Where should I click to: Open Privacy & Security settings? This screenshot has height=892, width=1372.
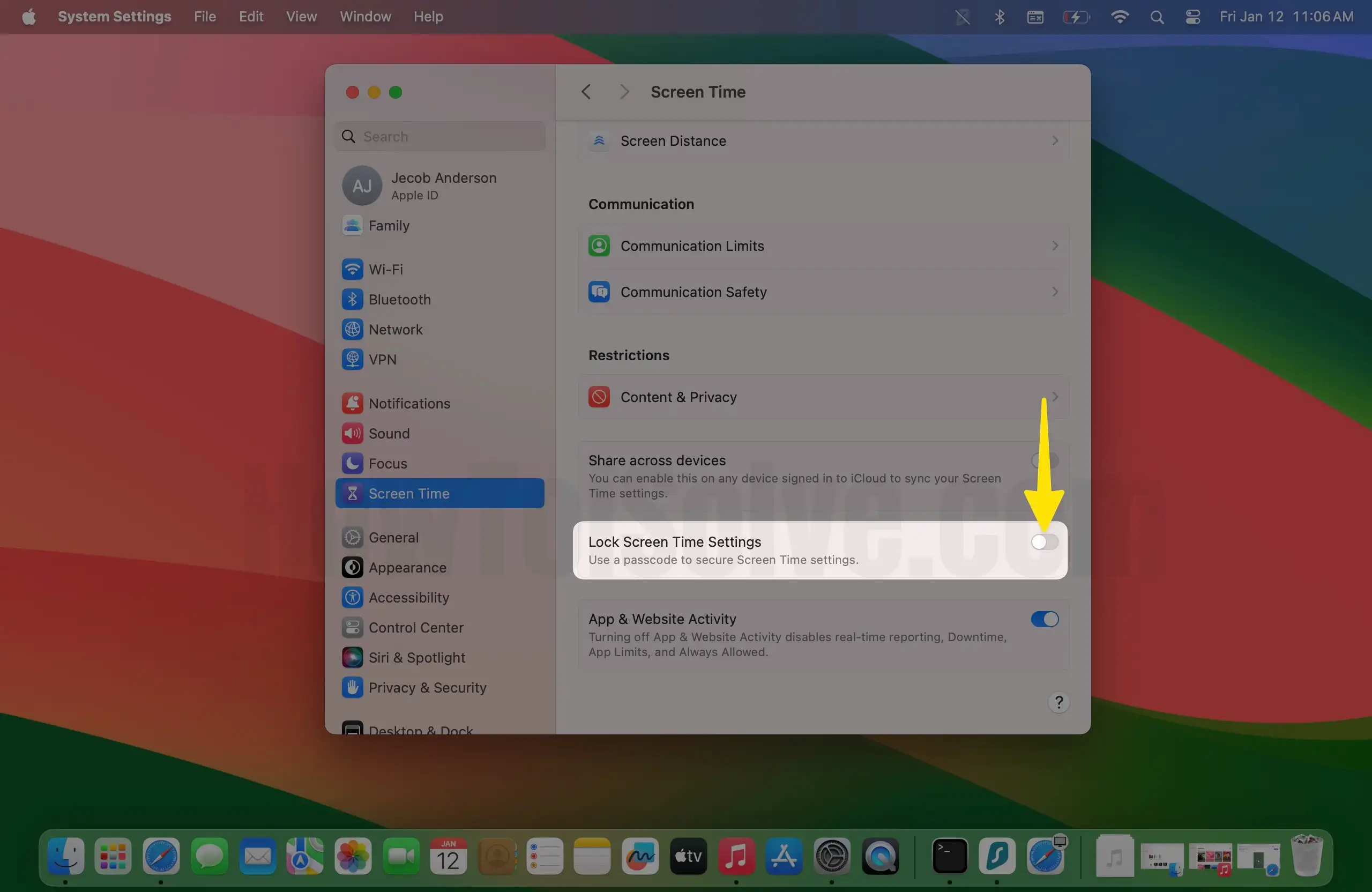pyautogui.click(x=428, y=687)
